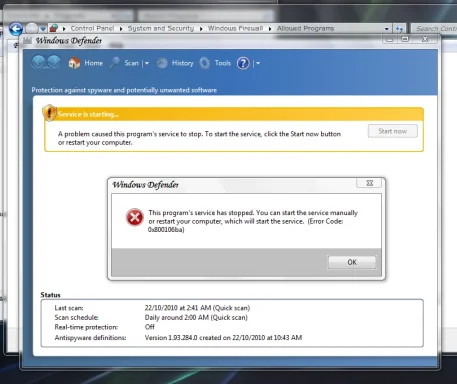Click the Control Panel forward button
The width and height of the screenshot is (457, 384).
pyautogui.click(x=32, y=29)
